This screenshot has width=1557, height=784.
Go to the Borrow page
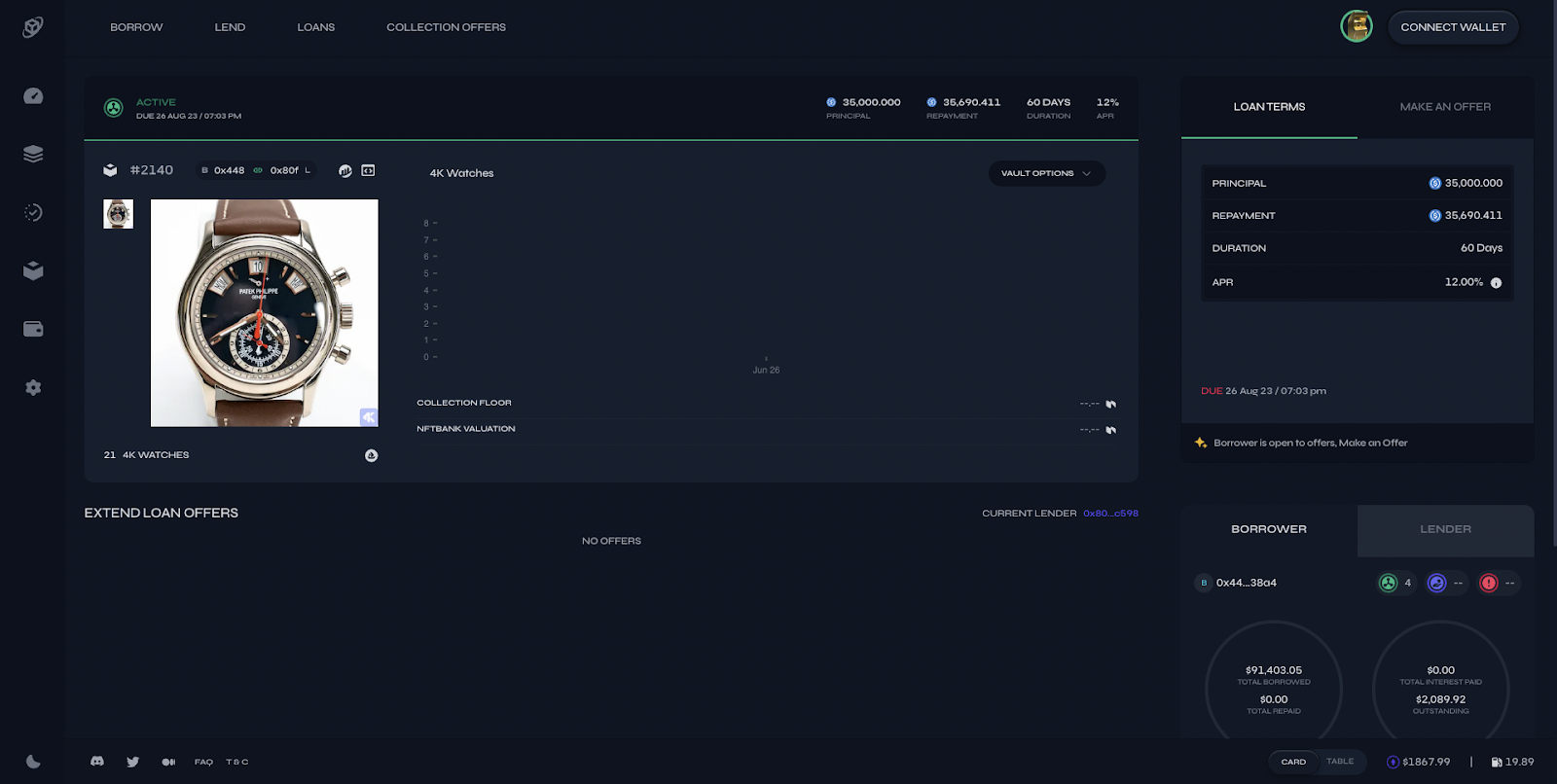click(x=136, y=27)
